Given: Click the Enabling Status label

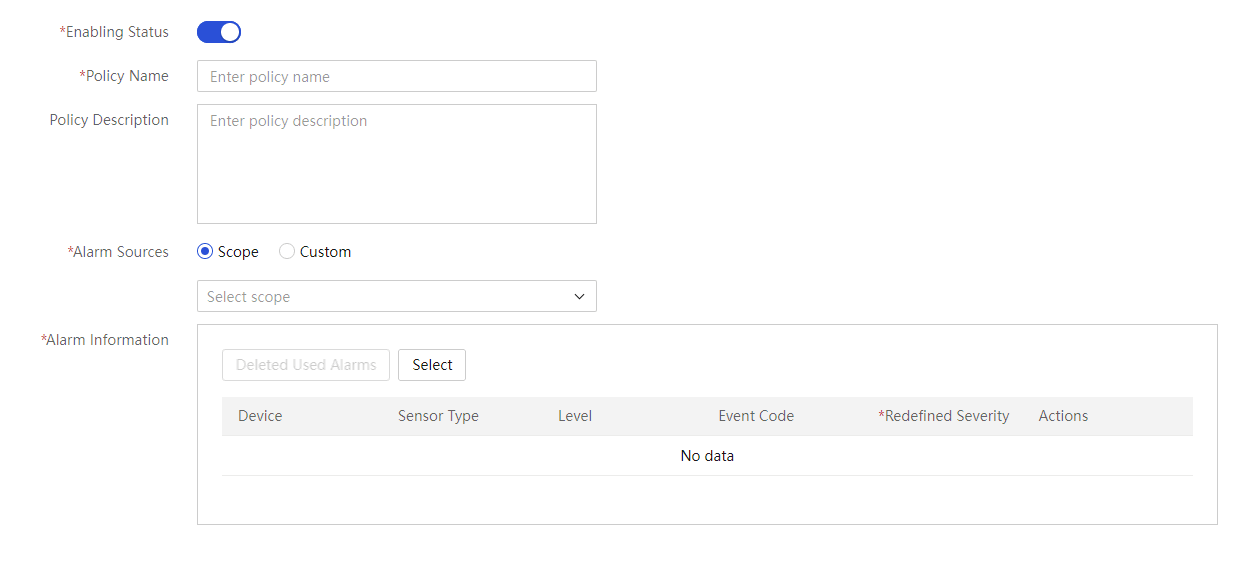Looking at the screenshot, I should pos(114,32).
